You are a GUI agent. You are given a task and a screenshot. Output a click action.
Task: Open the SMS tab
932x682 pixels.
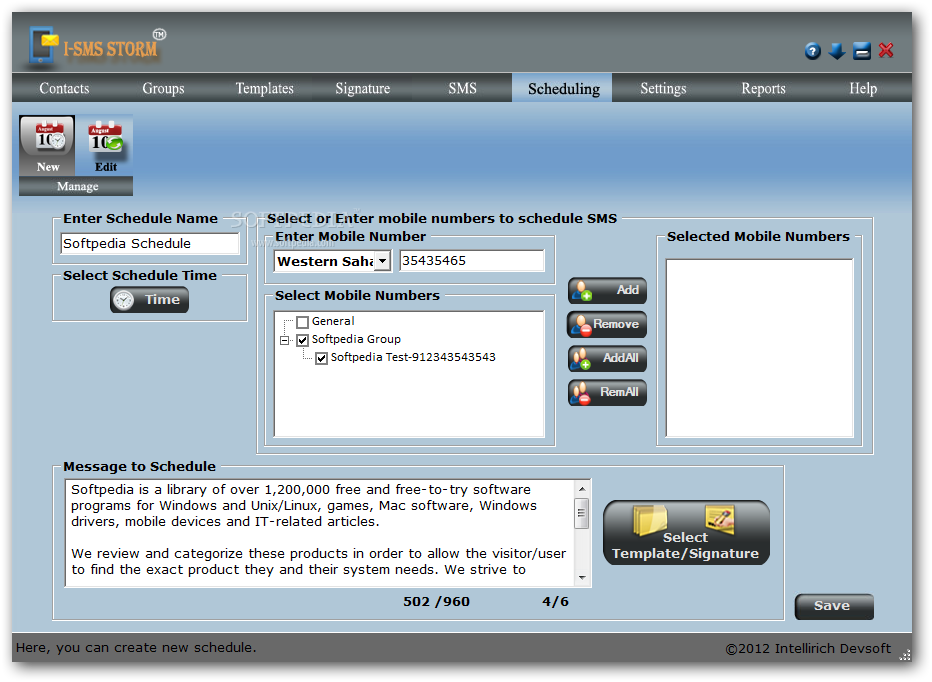pyautogui.click(x=462, y=88)
